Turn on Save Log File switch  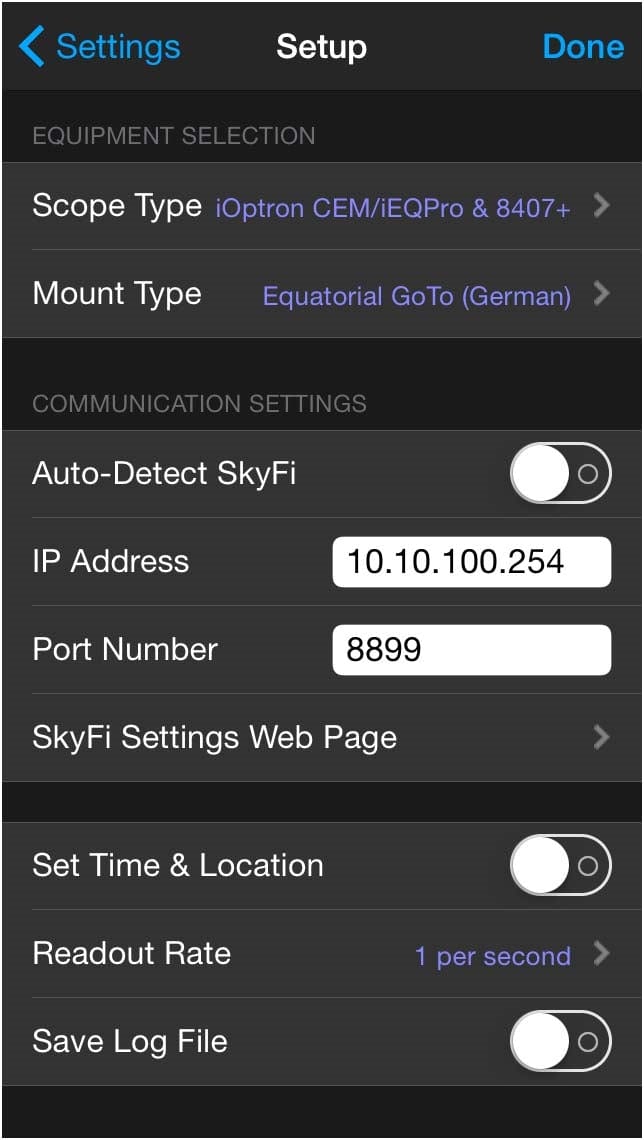pyautogui.click(x=560, y=1042)
